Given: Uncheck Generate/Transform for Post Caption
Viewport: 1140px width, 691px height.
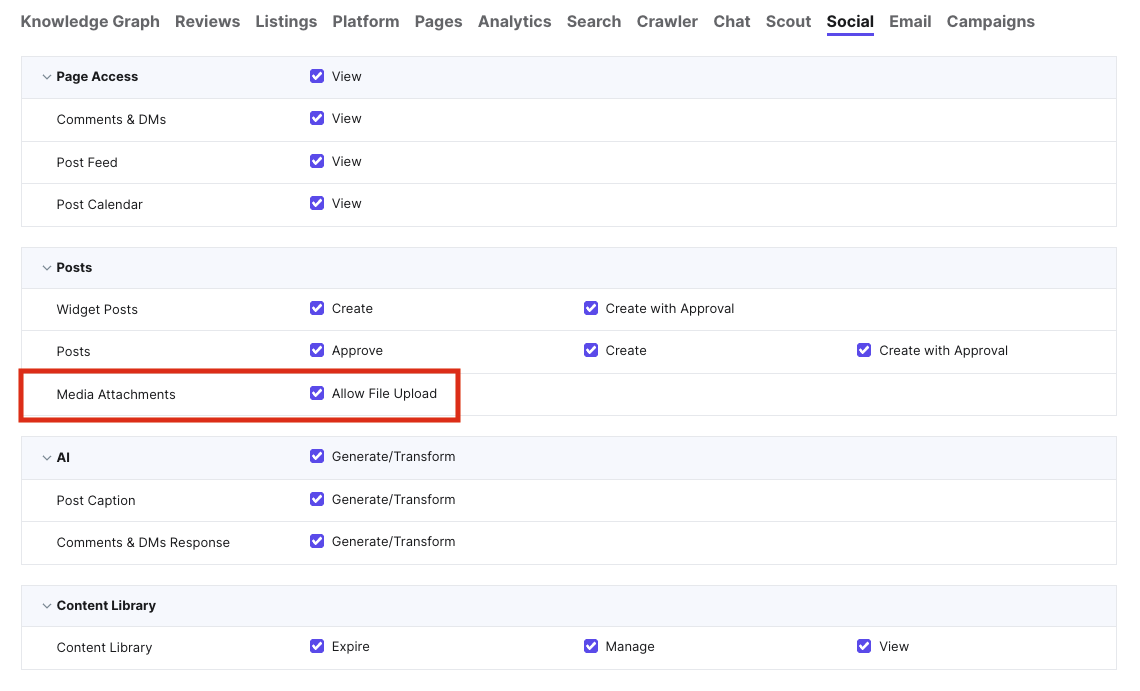Looking at the screenshot, I should pyautogui.click(x=317, y=500).
